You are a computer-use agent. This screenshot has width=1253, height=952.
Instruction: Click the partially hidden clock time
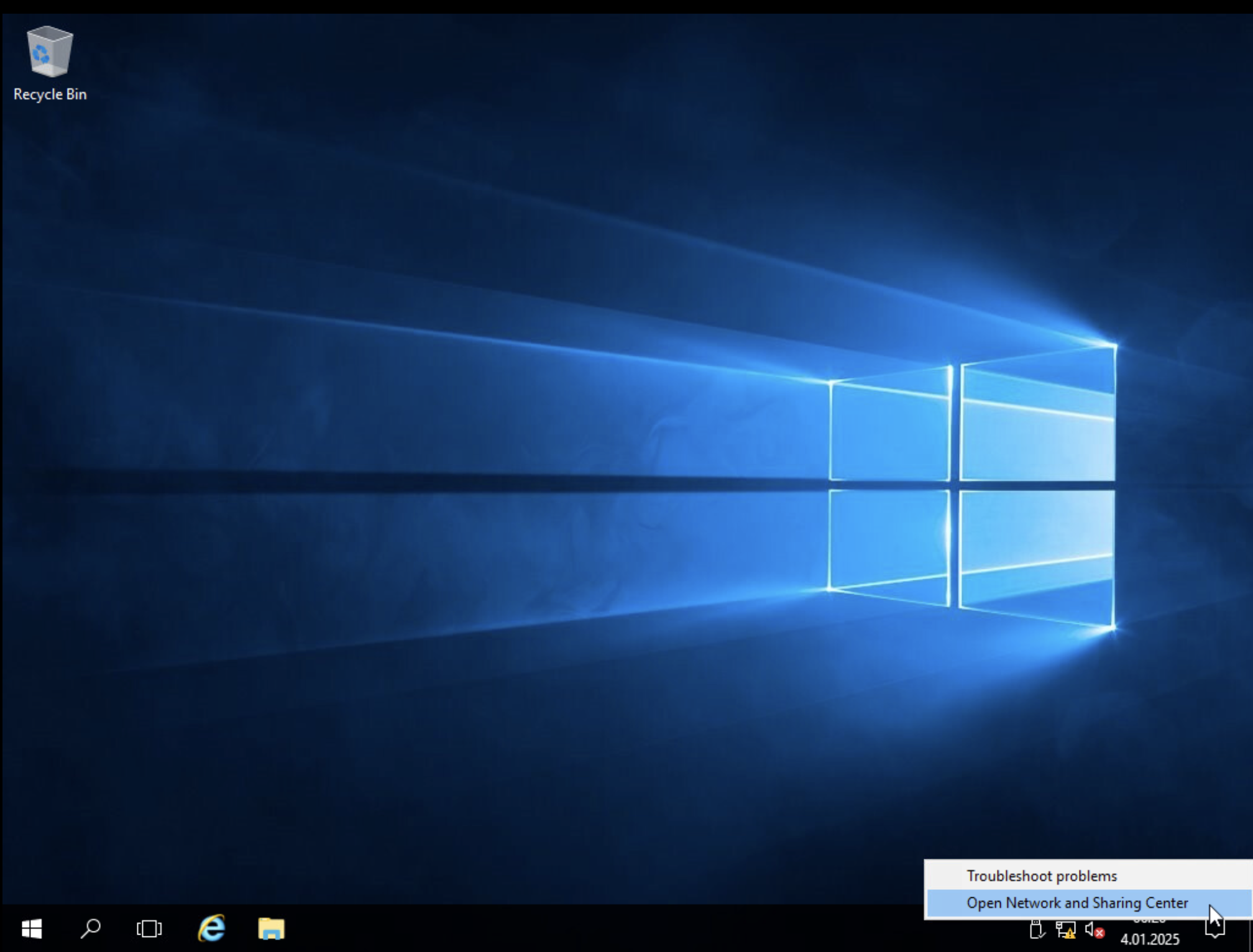click(x=1150, y=922)
